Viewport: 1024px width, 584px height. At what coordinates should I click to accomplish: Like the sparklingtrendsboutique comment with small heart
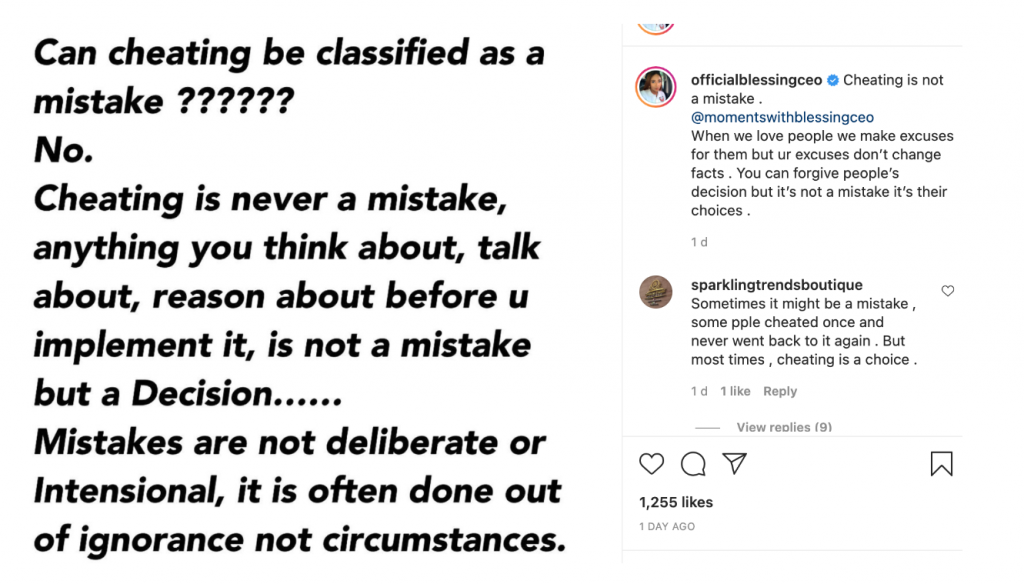click(x=948, y=291)
